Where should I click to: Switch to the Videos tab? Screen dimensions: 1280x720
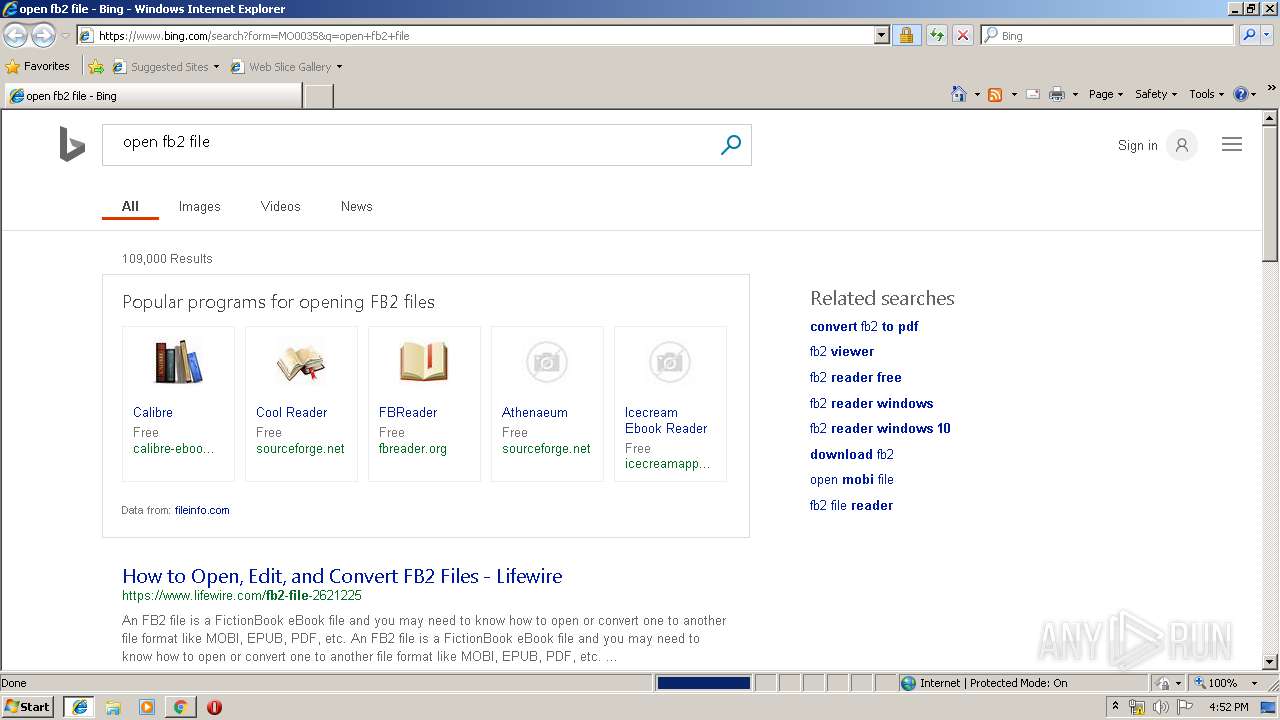(280, 206)
